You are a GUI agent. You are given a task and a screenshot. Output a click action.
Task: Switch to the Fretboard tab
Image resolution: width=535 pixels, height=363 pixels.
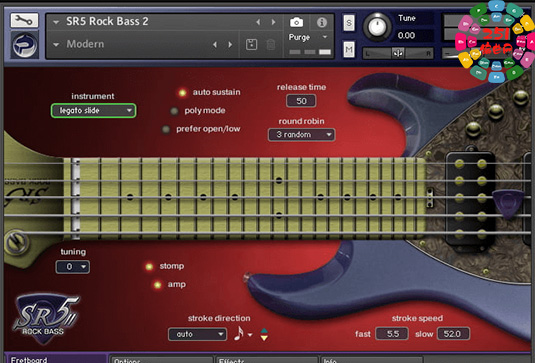(56, 359)
